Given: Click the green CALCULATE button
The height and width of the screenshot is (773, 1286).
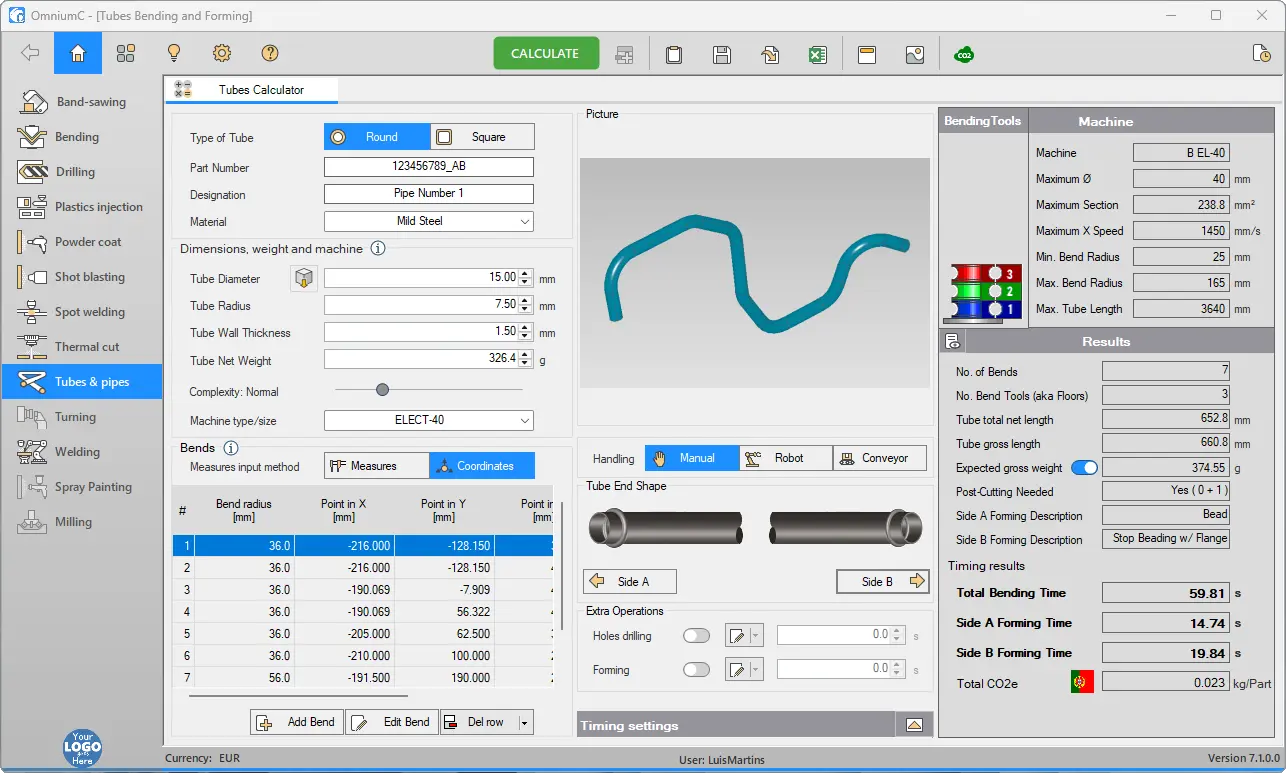Looking at the screenshot, I should point(546,53).
